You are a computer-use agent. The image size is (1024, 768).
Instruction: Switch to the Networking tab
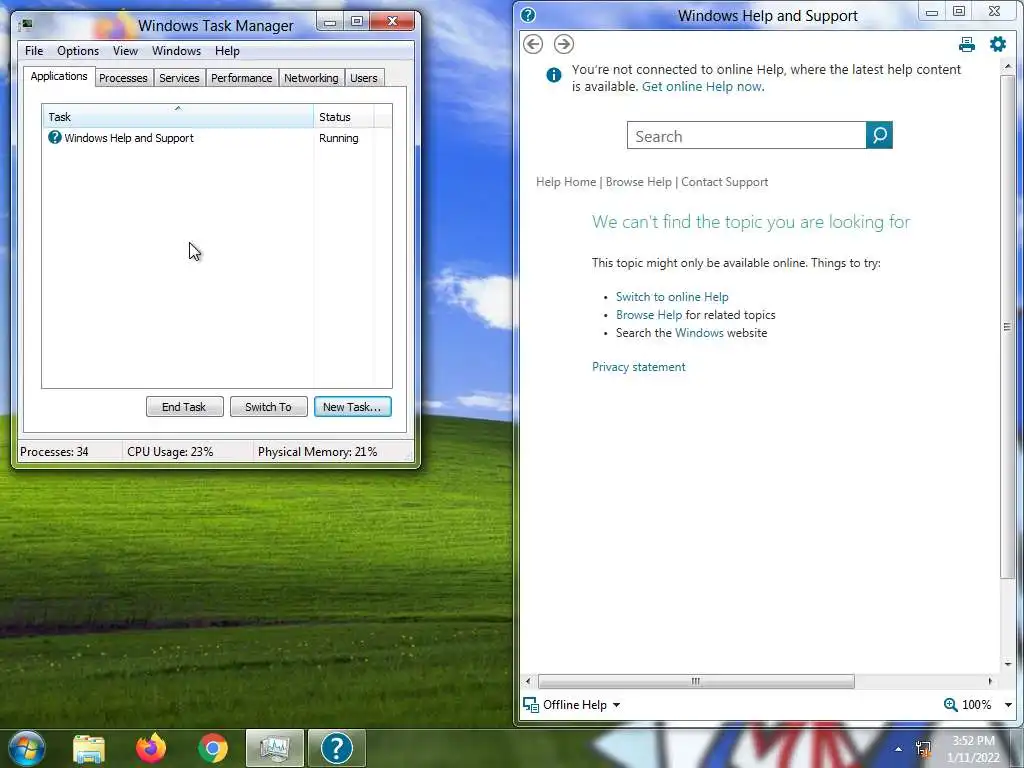click(311, 78)
